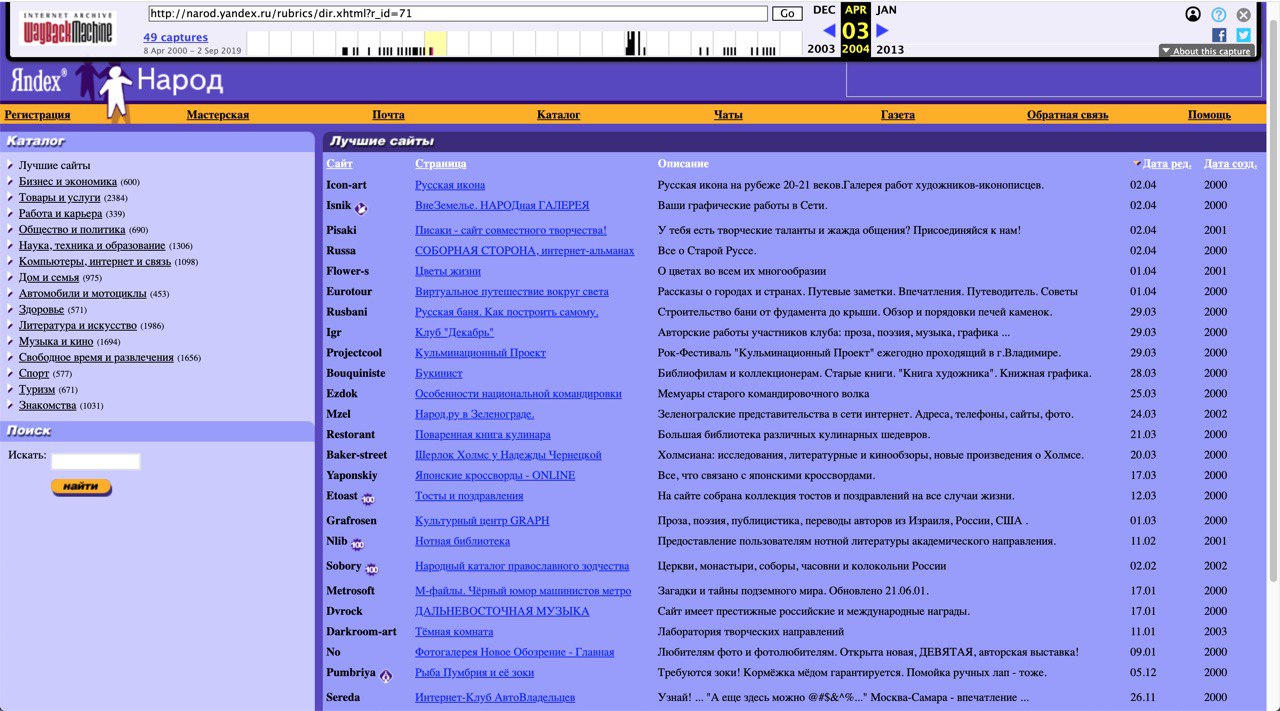Screen dimensions: 1280x711
Task: Open the Чаты menu item
Action: coord(728,115)
